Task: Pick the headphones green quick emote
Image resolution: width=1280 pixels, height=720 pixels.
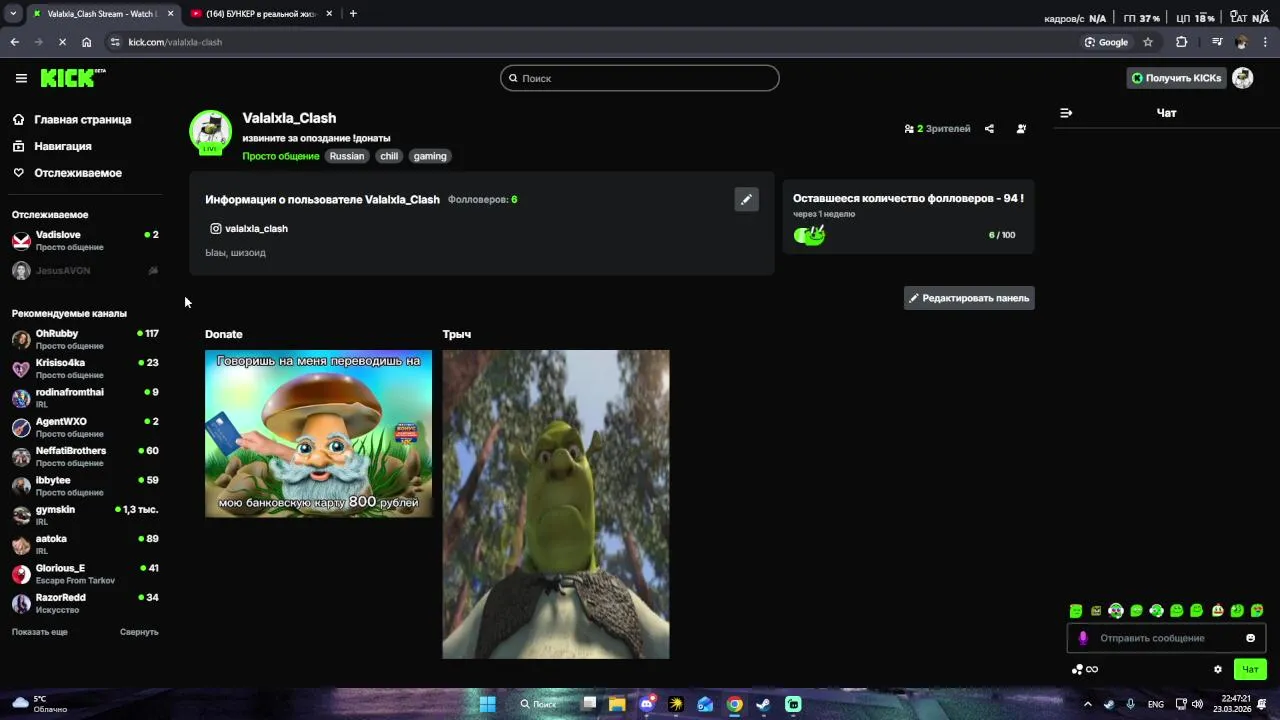Action: (1116, 611)
